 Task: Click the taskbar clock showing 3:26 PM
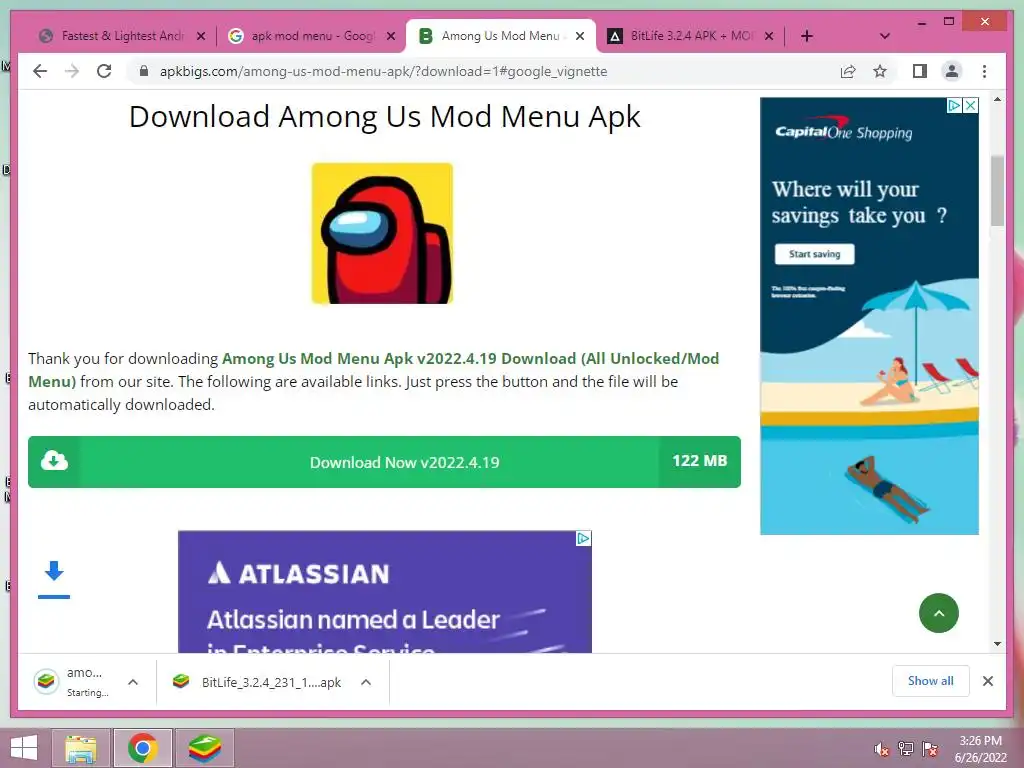[x=981, y=749]
